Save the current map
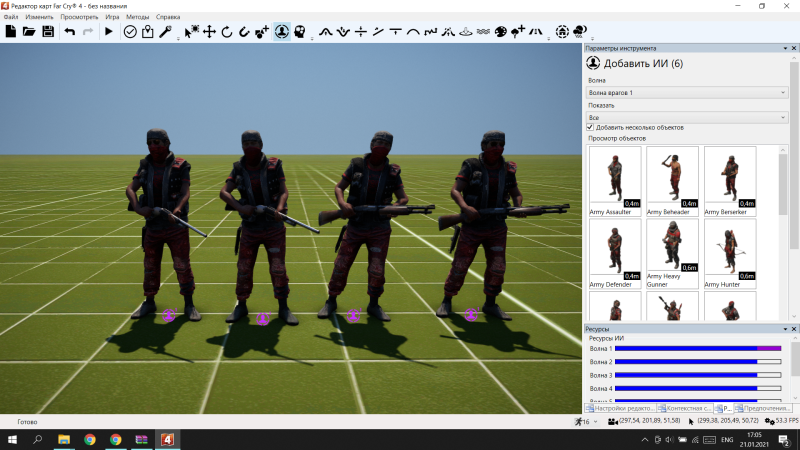Image resolution: width=800 pixels, height=450 pixels. (48, 32)
